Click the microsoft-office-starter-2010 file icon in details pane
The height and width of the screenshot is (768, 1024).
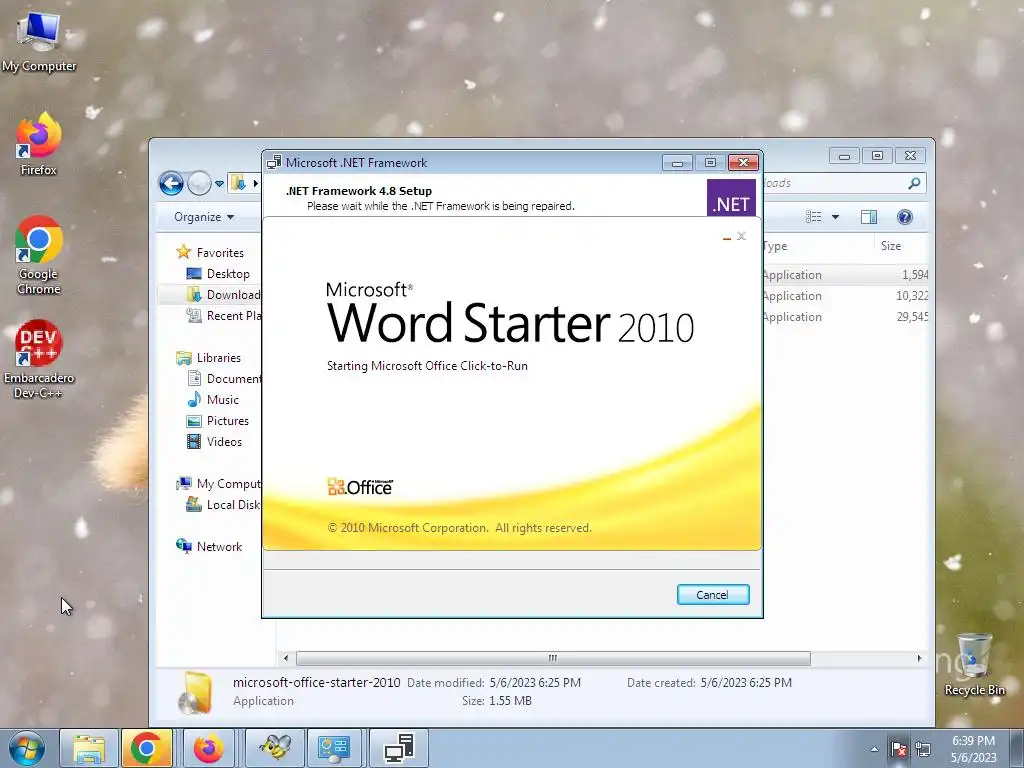click(195, 692)
